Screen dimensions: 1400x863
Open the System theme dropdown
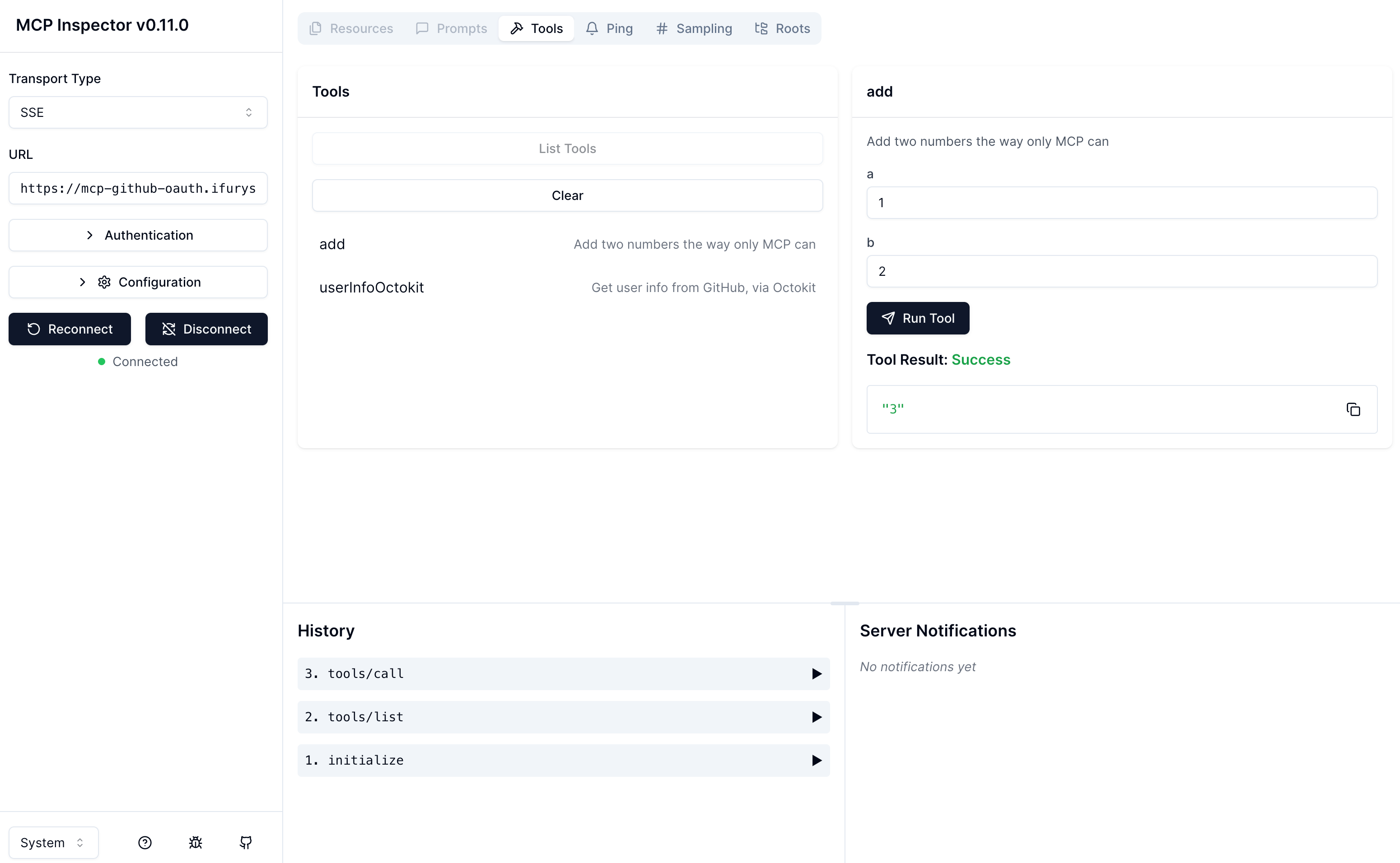click(53, 842)
